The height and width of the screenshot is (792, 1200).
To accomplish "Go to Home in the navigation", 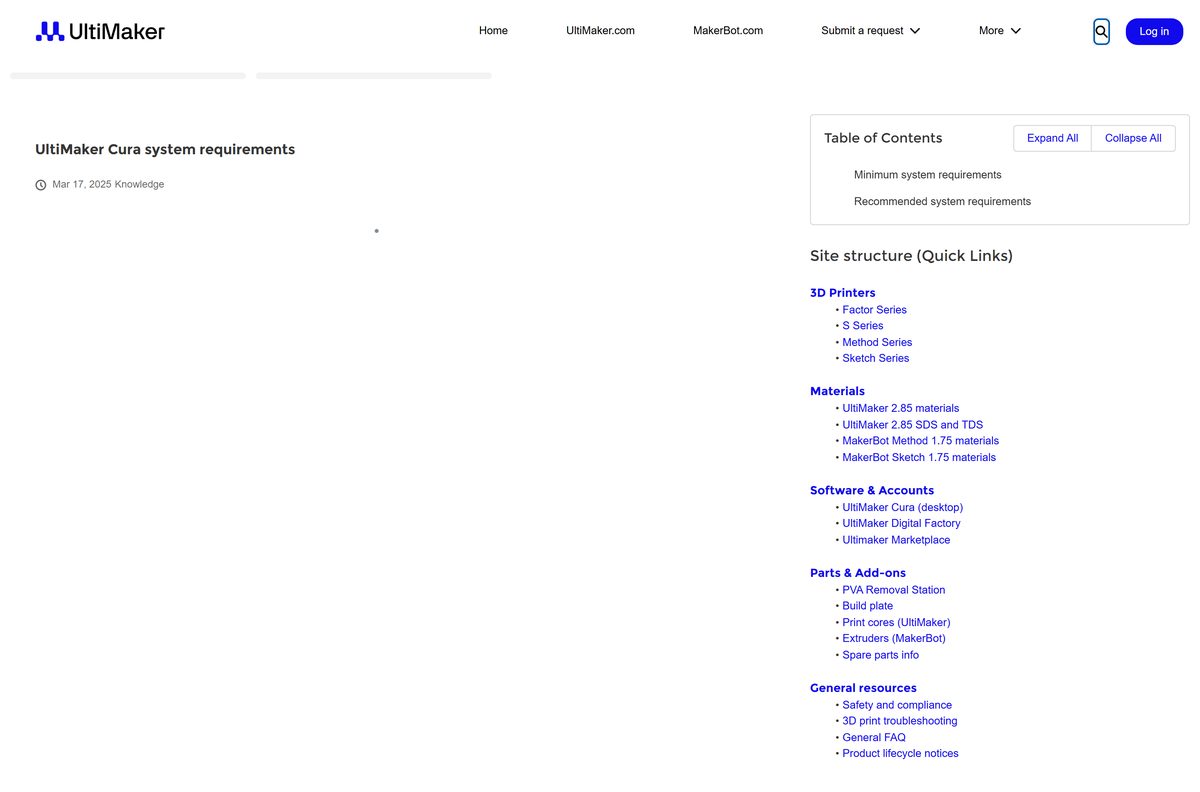I will [493, 31].
